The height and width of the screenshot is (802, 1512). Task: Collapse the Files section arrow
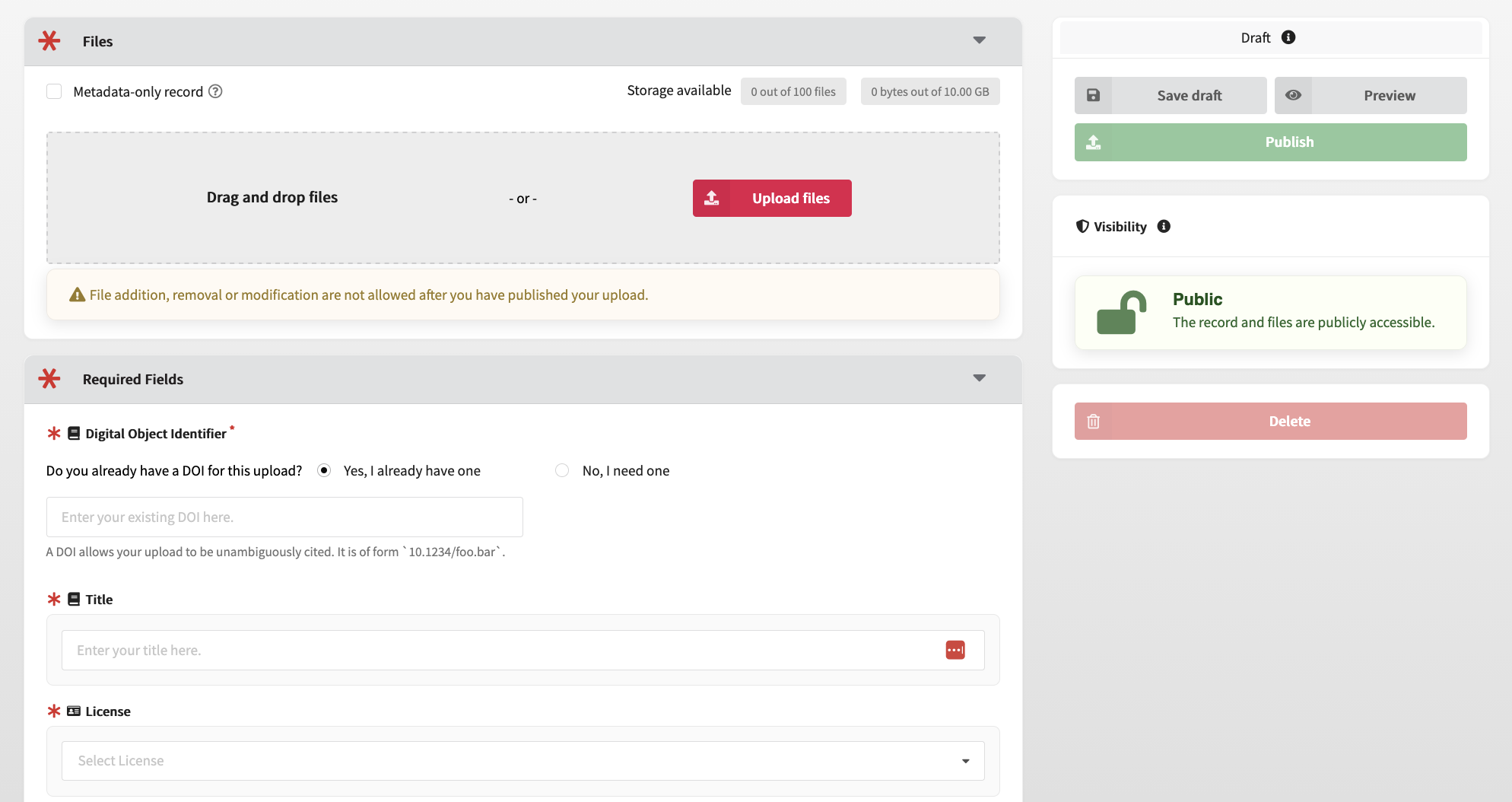point(980,40)
